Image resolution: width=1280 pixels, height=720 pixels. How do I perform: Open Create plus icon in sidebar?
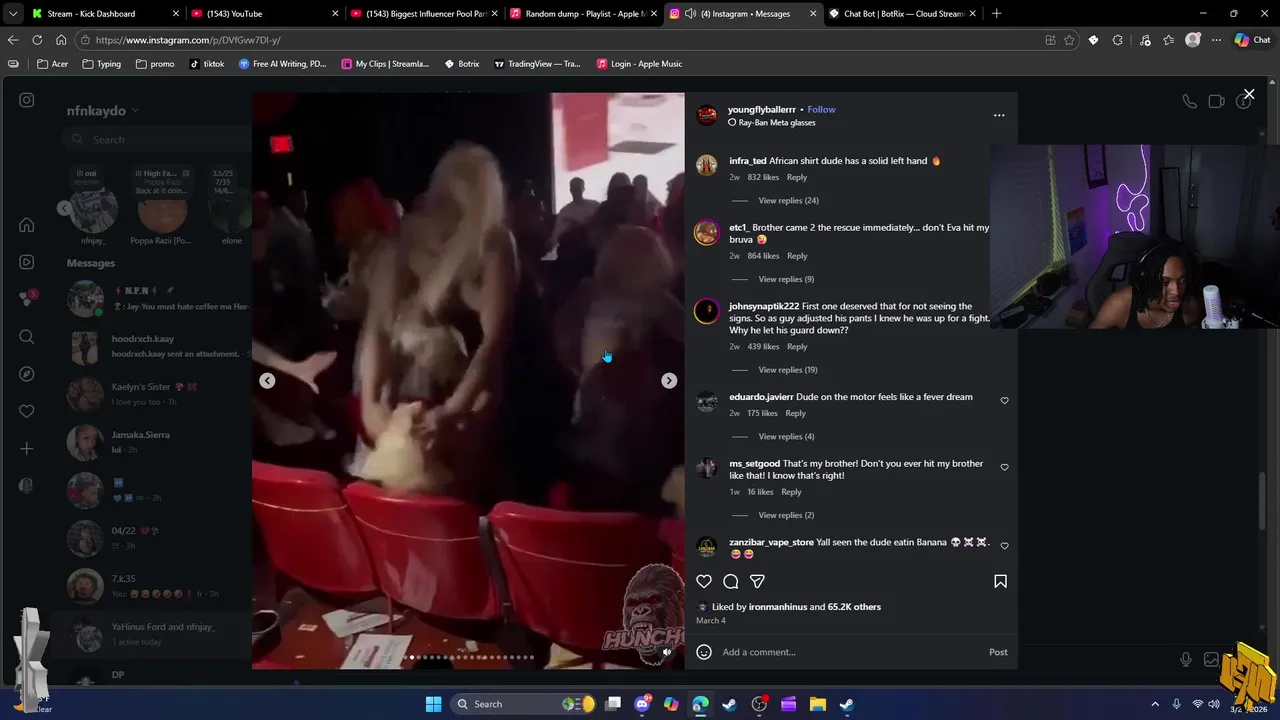[x=27, y=449]
